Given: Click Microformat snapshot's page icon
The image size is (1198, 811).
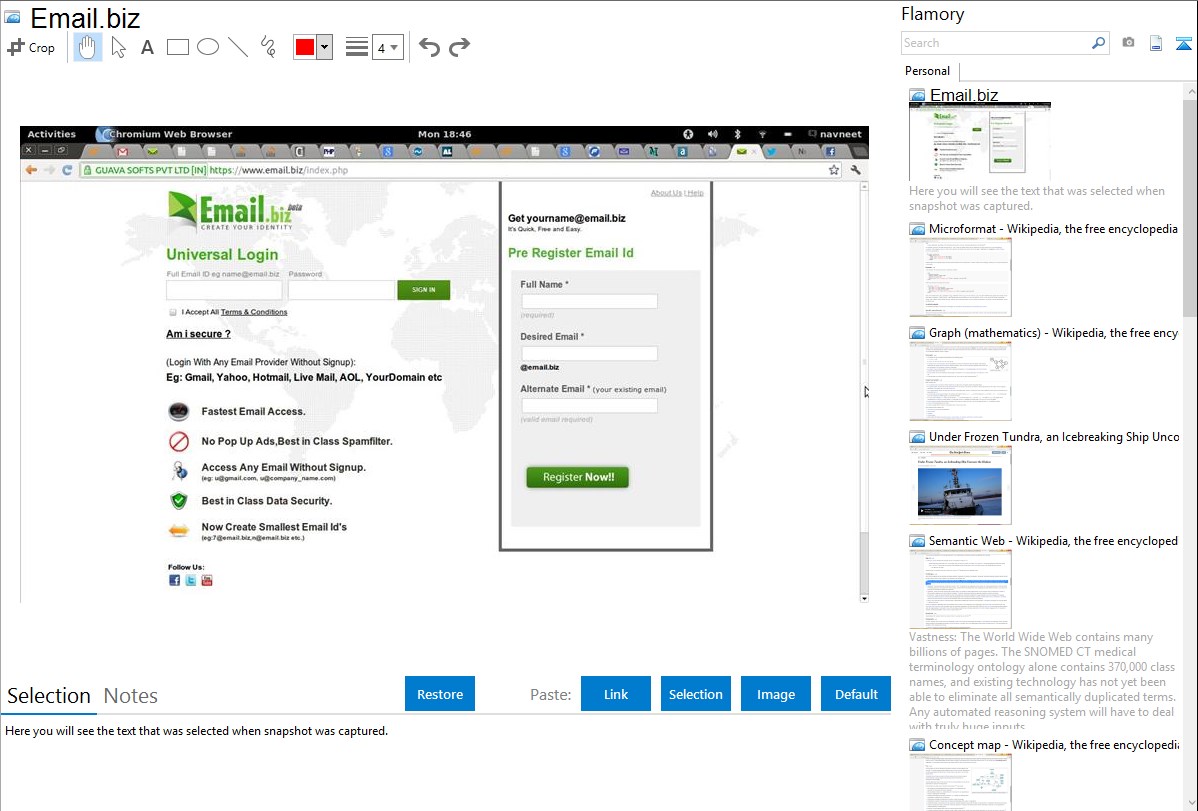Looking at the screenshot, I should [x=918, y=229].
